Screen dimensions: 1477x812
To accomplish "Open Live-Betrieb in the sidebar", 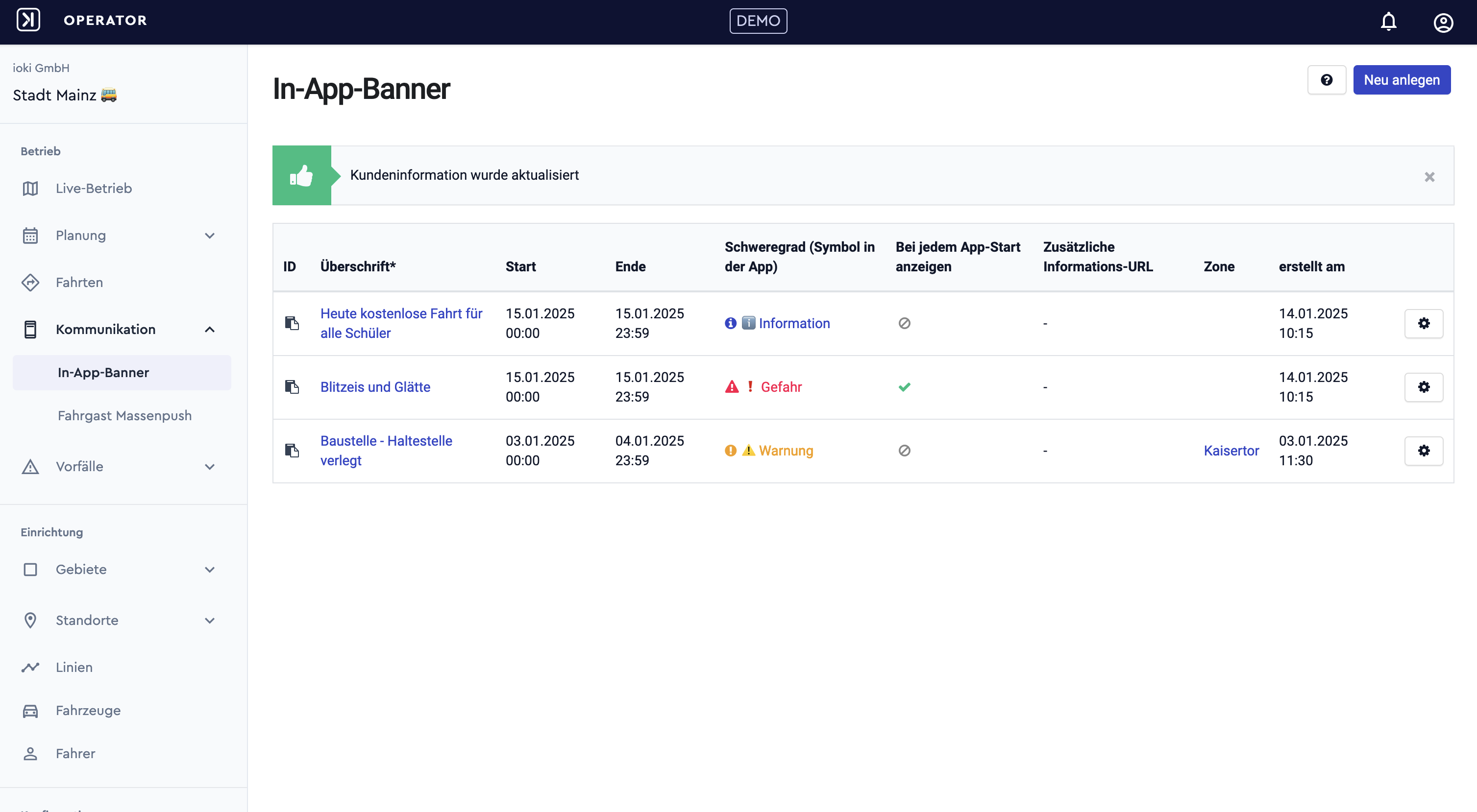I will (94, 189).
